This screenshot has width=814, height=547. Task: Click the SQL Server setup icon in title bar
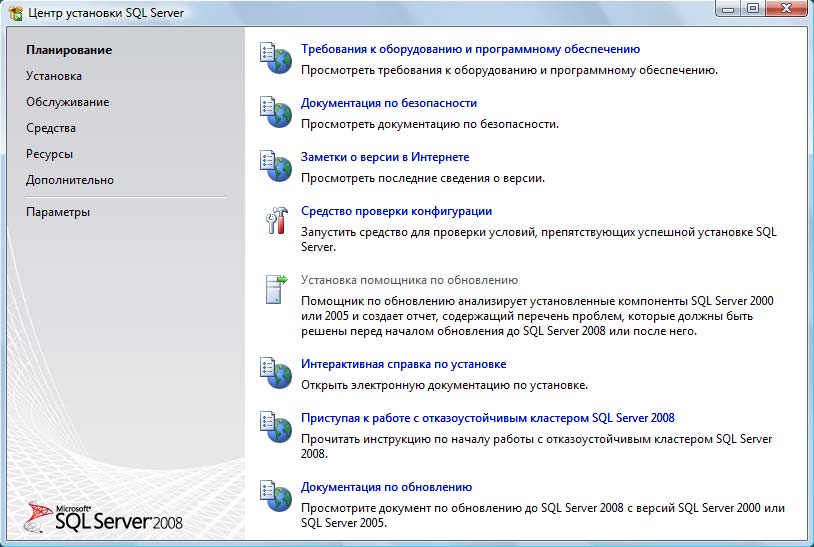(14, 13)
